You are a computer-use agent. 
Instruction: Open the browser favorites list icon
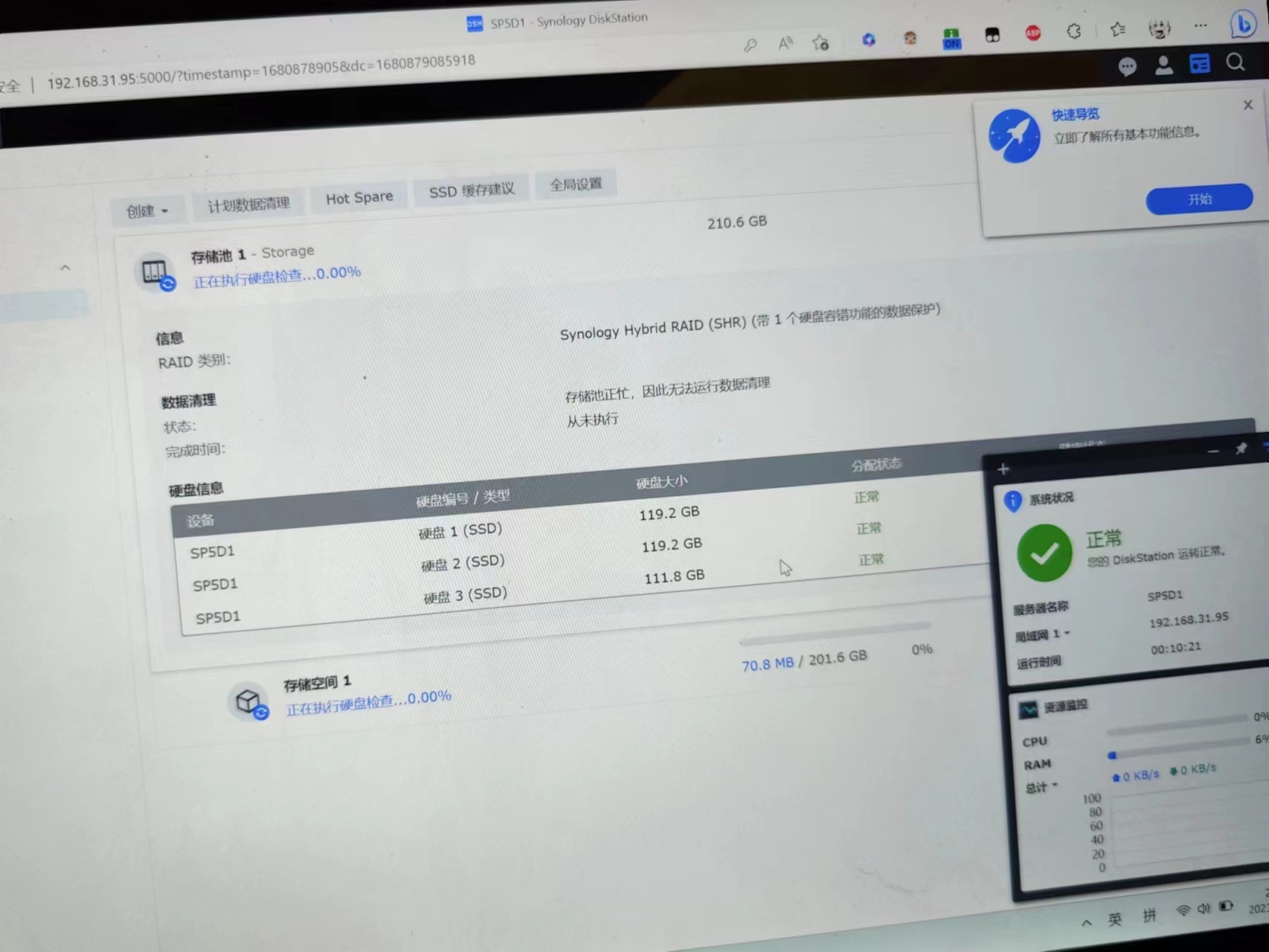[1117, 30]
